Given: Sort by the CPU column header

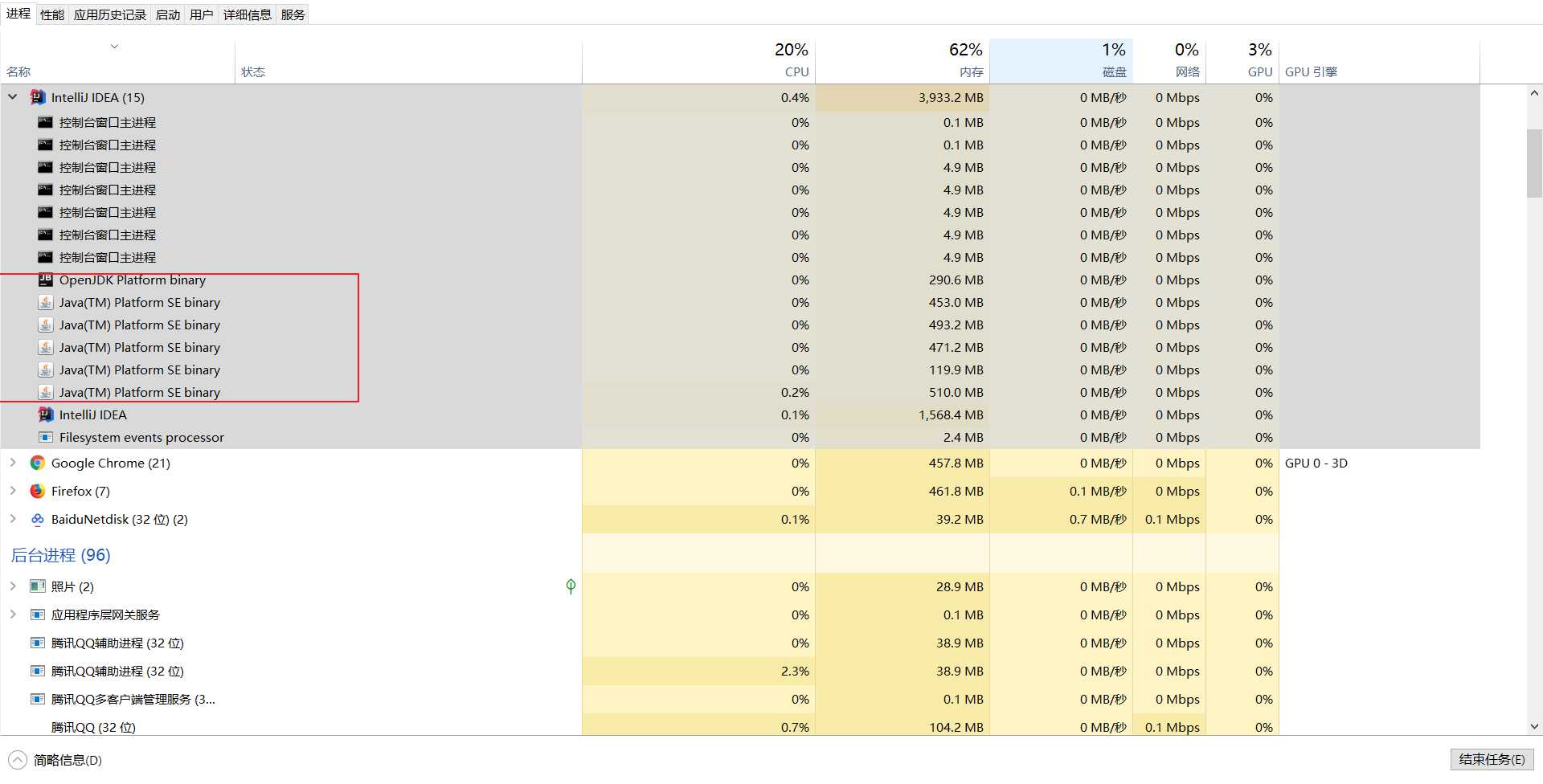Looking at the screenshot, I should click(x=699, y=60).
